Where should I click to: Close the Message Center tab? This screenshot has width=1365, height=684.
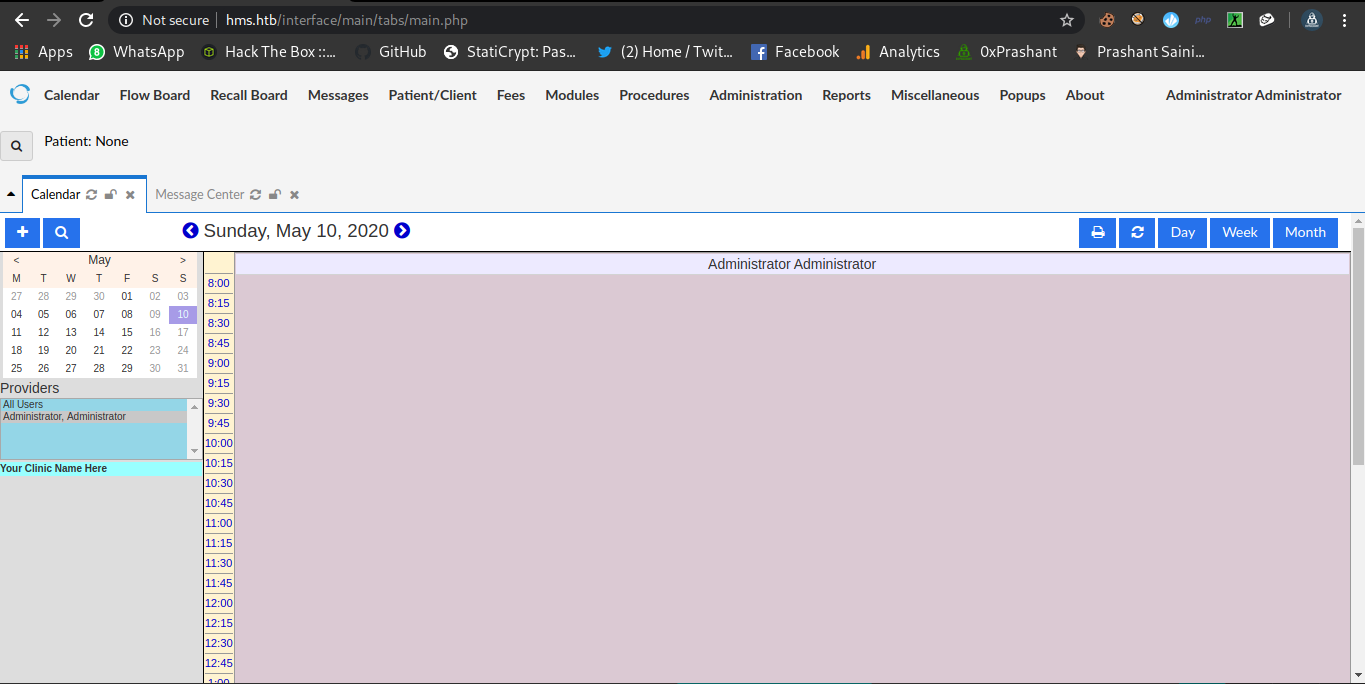click(294, 195)
